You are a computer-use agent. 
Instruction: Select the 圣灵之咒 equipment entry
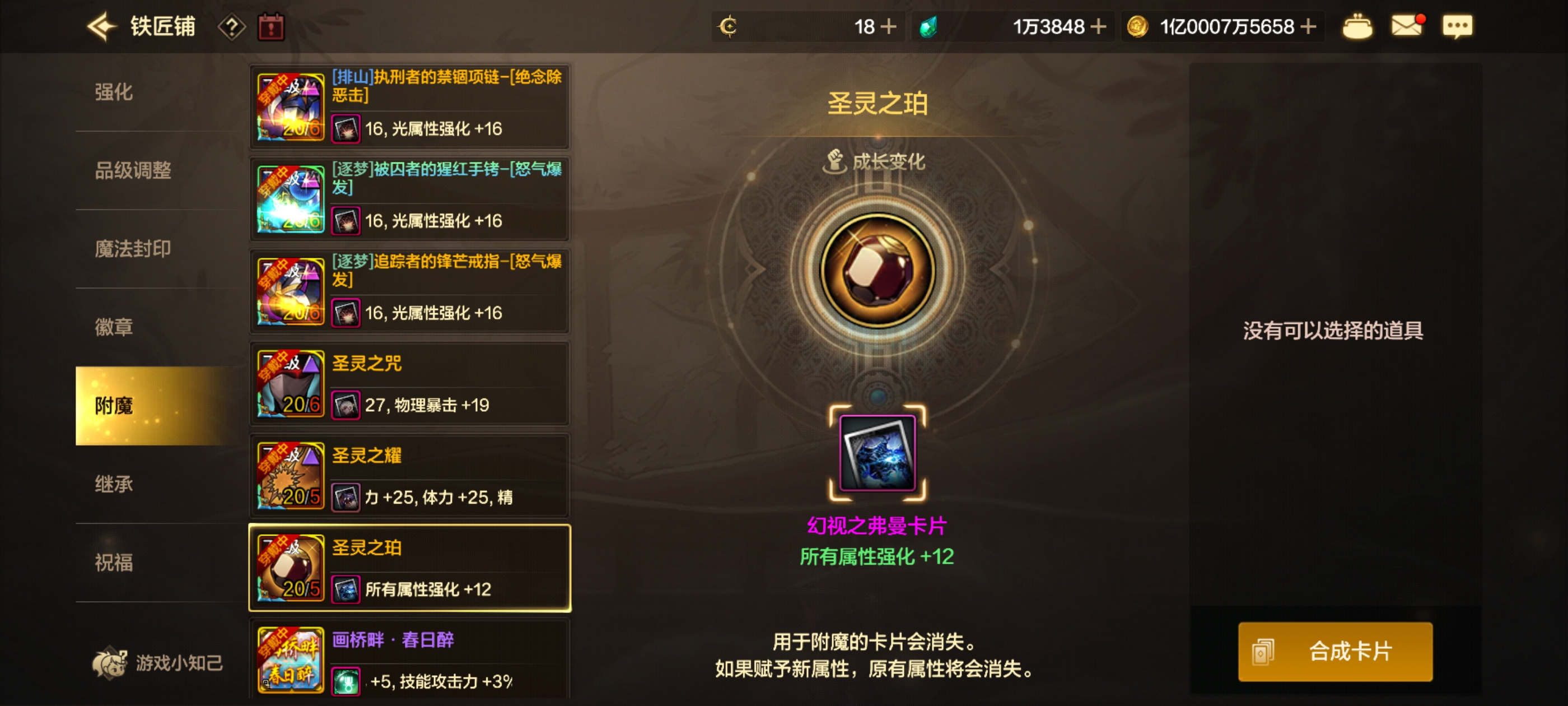point(410,384)
